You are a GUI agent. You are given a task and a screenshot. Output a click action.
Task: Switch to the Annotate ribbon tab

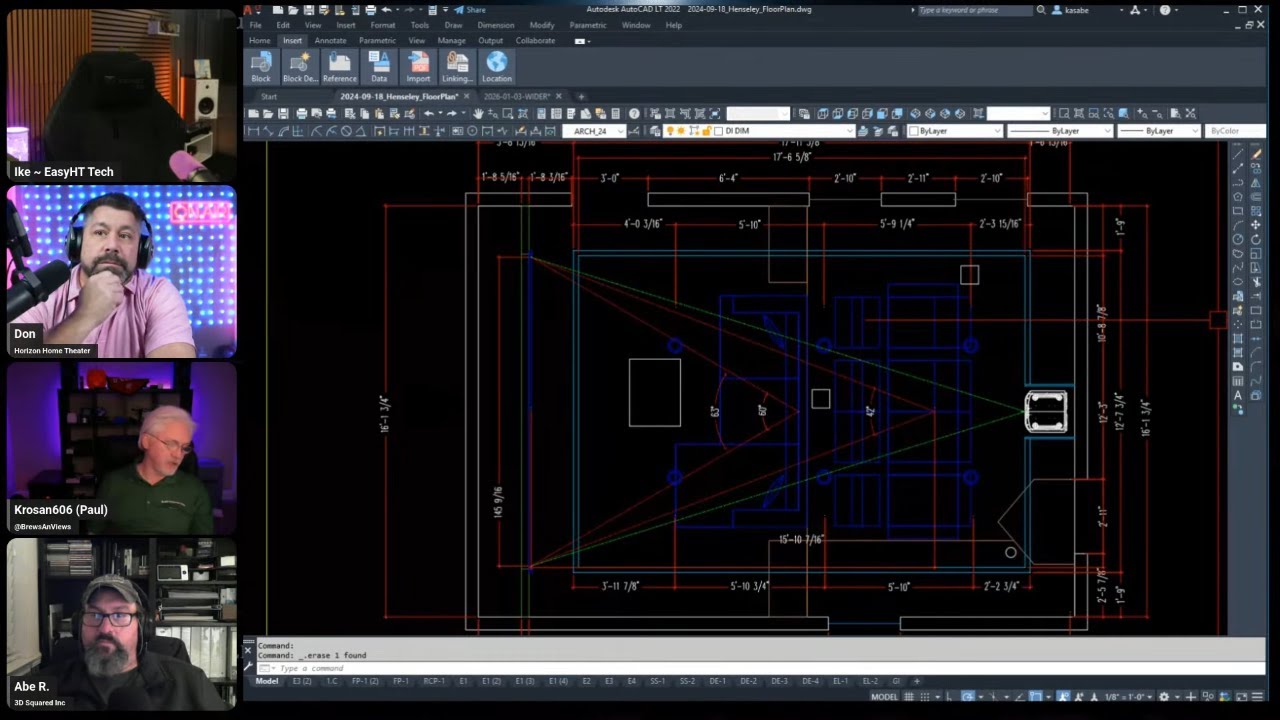[x=330, y=41]
